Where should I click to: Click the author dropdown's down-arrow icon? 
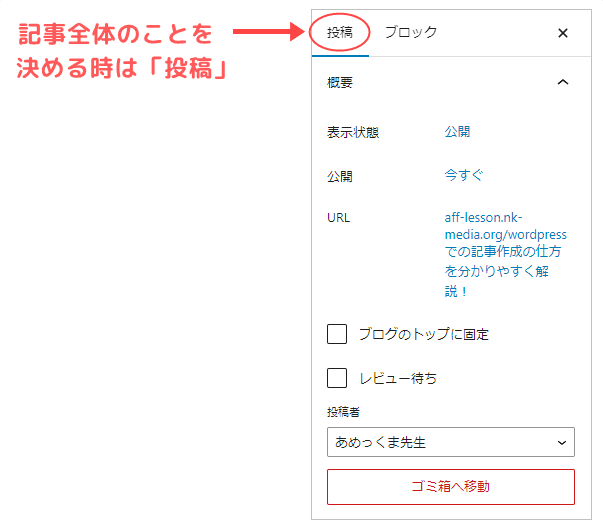pyautogui.click(x=561, y=441)
